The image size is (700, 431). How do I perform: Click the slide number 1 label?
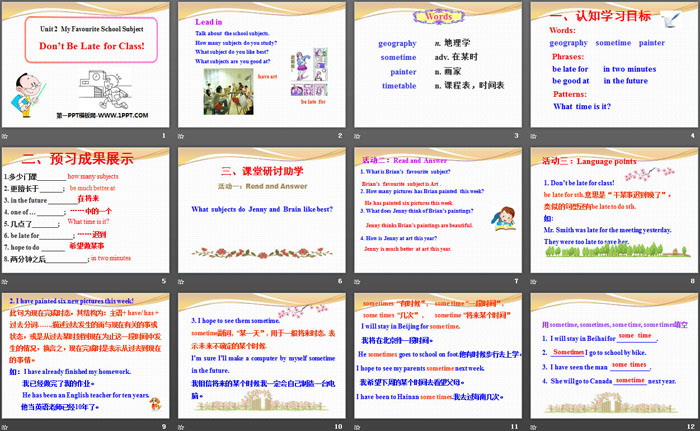tap(163, 135)
